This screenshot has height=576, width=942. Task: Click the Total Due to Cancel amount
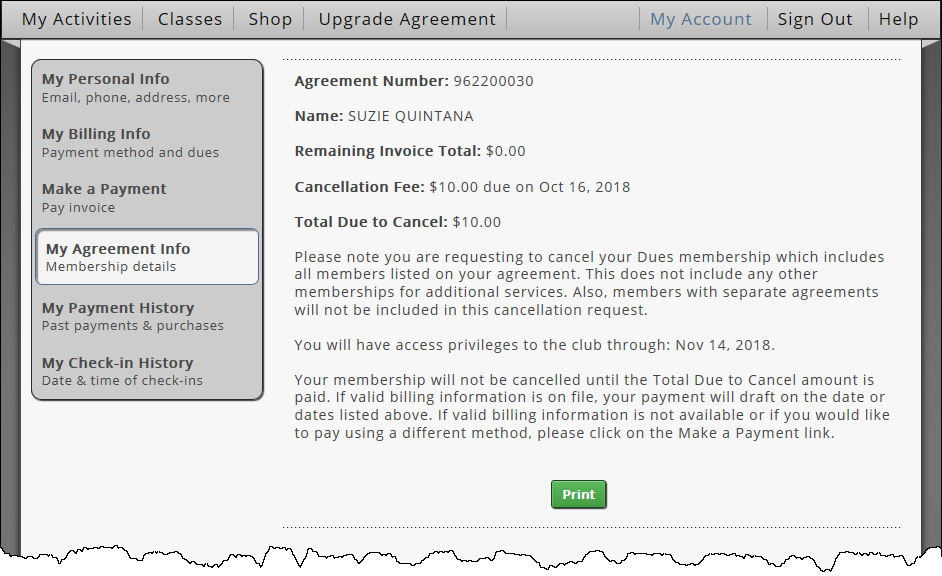click(x=476, y=222)
